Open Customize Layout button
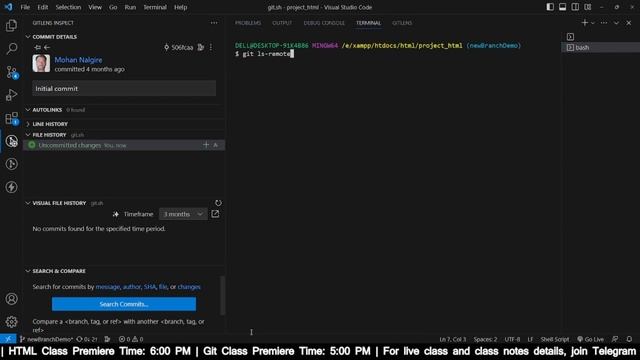 click(588, 7)
